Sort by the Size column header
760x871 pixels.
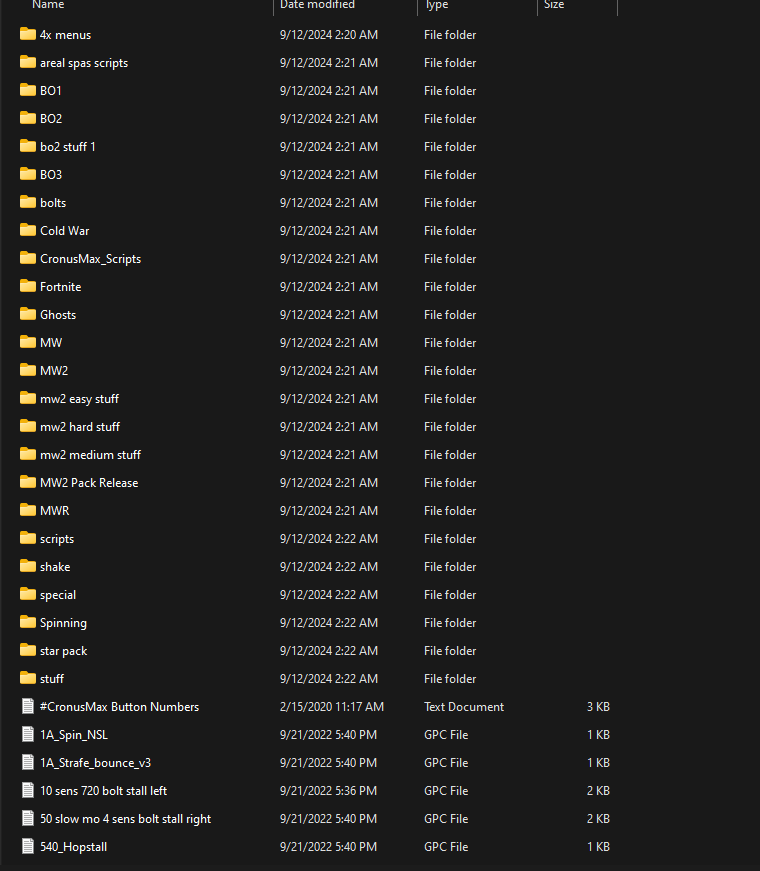pos(554,4)
